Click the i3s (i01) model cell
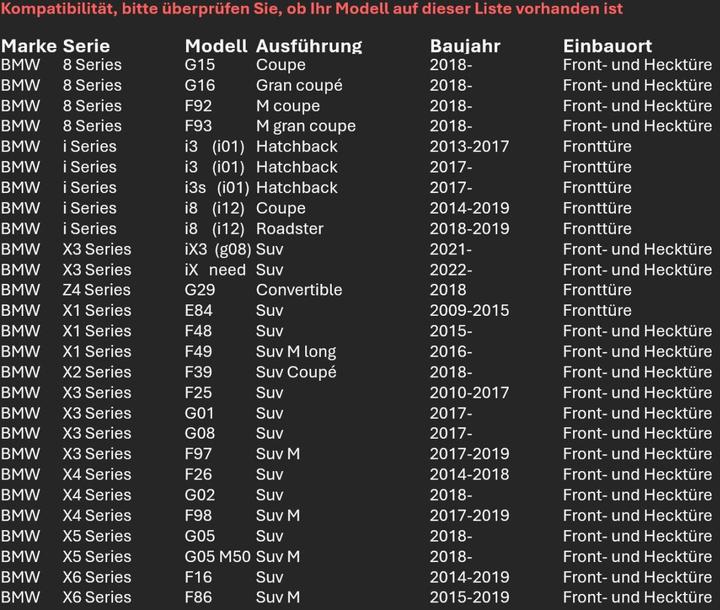This screenshot has width=720, height=610. coord(217,188)
